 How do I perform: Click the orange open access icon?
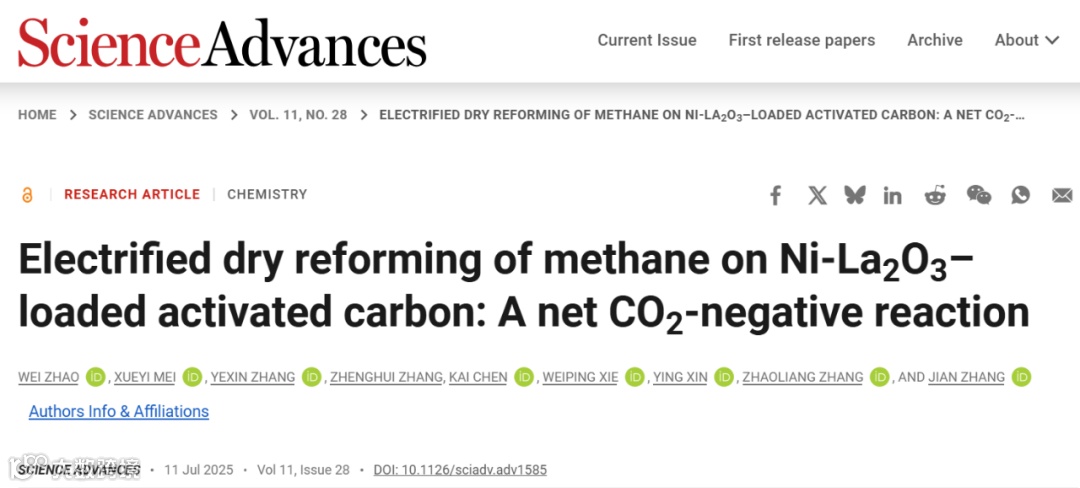click(x=27, y=195)
